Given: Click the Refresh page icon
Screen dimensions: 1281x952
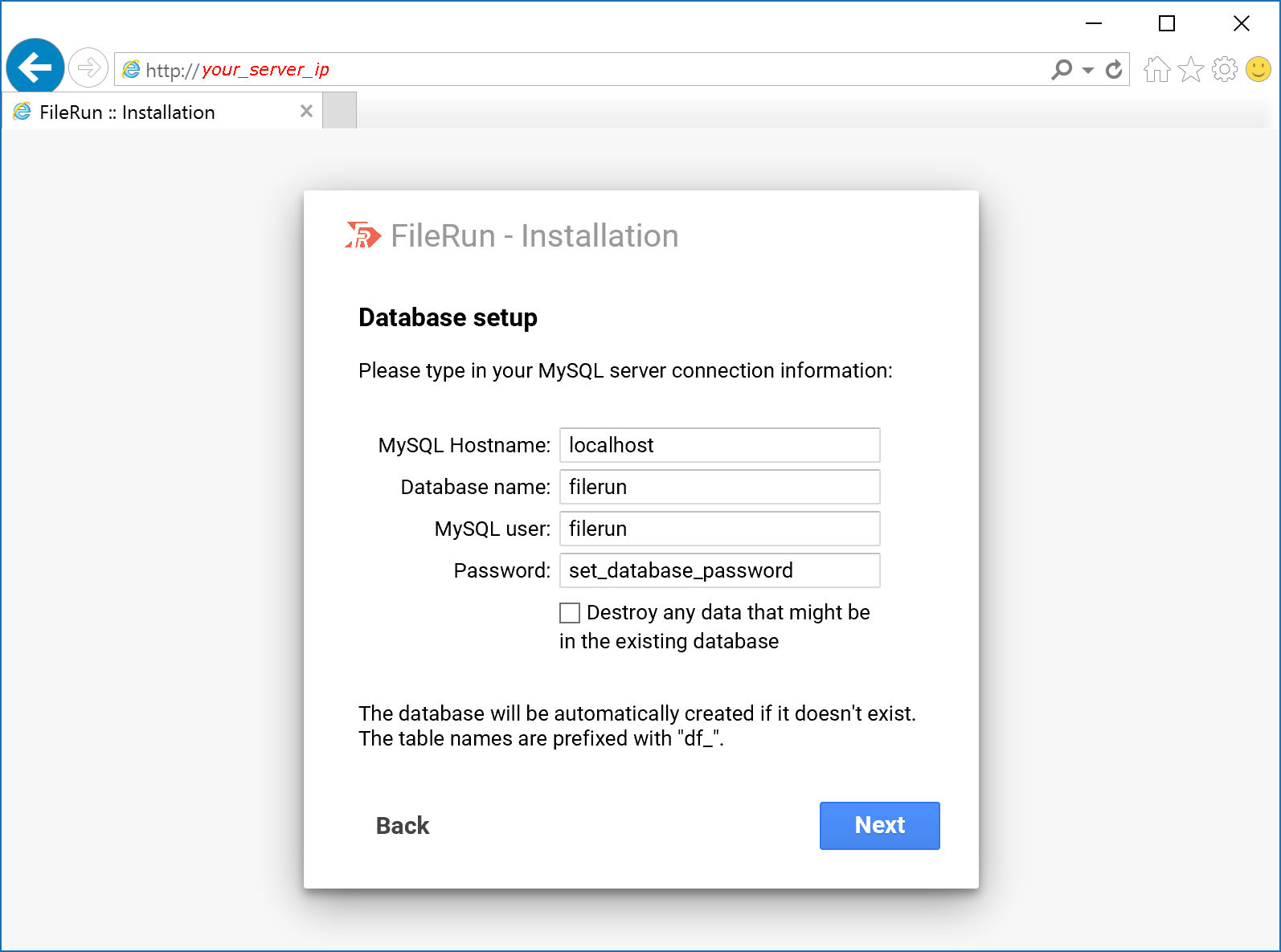Looking at the screenshot, I should click(x=1114, y=70).
